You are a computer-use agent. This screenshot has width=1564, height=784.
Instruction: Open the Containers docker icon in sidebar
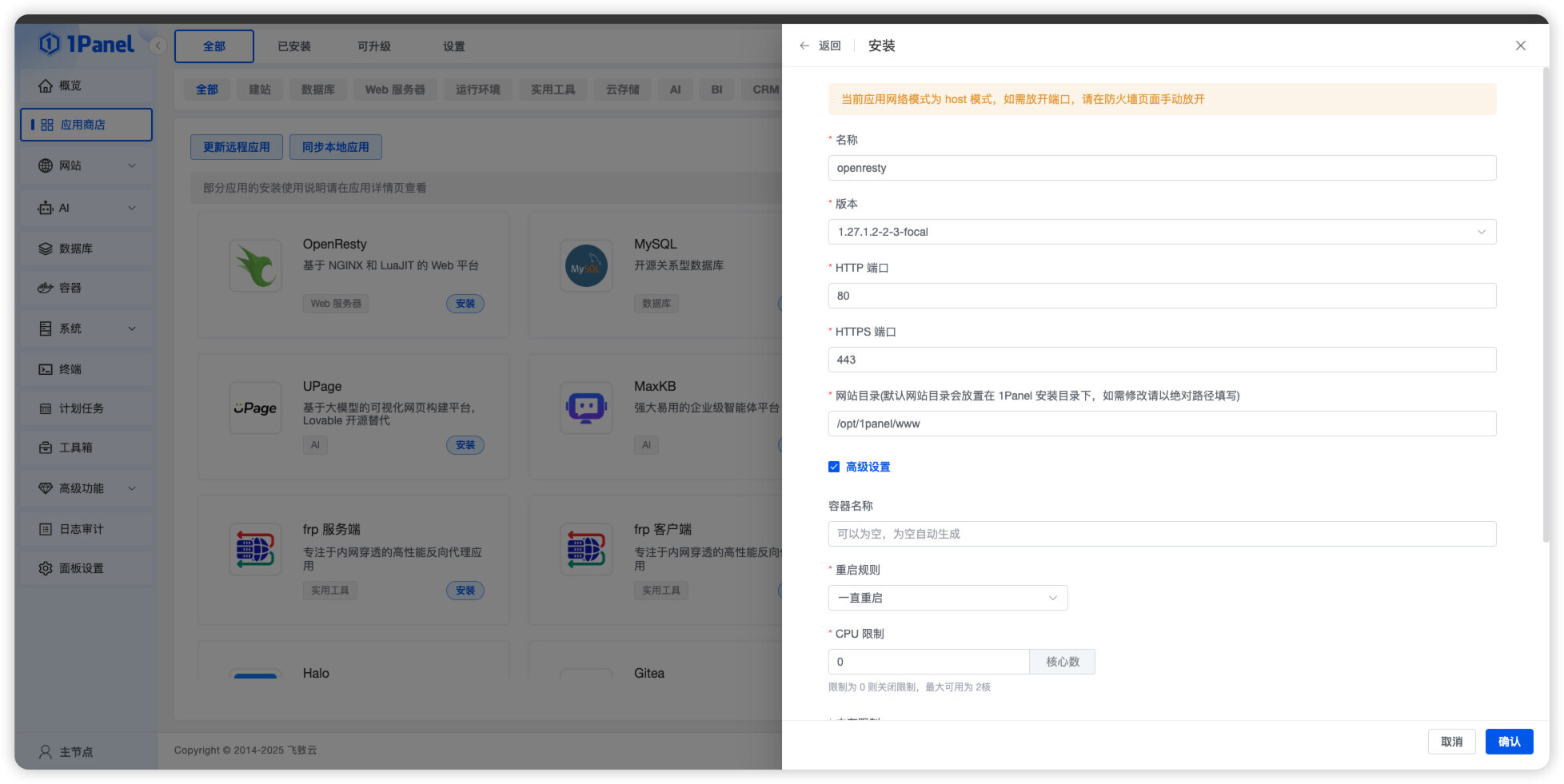[46, 288]
